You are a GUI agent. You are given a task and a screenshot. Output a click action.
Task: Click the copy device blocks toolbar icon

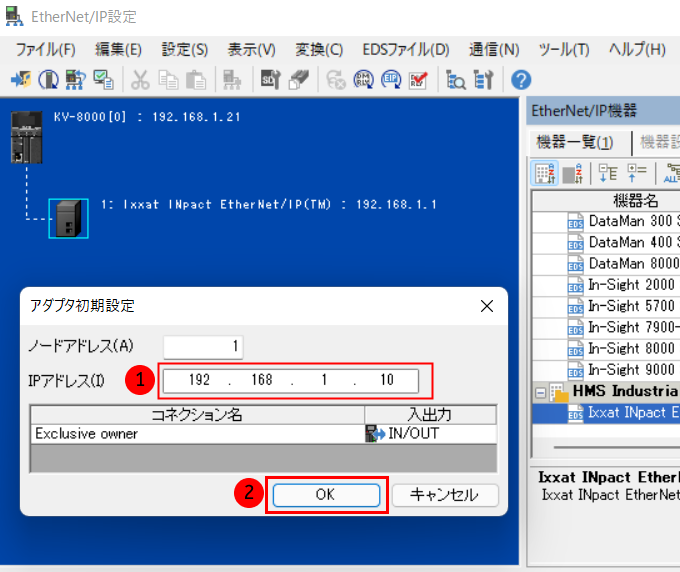298,80
